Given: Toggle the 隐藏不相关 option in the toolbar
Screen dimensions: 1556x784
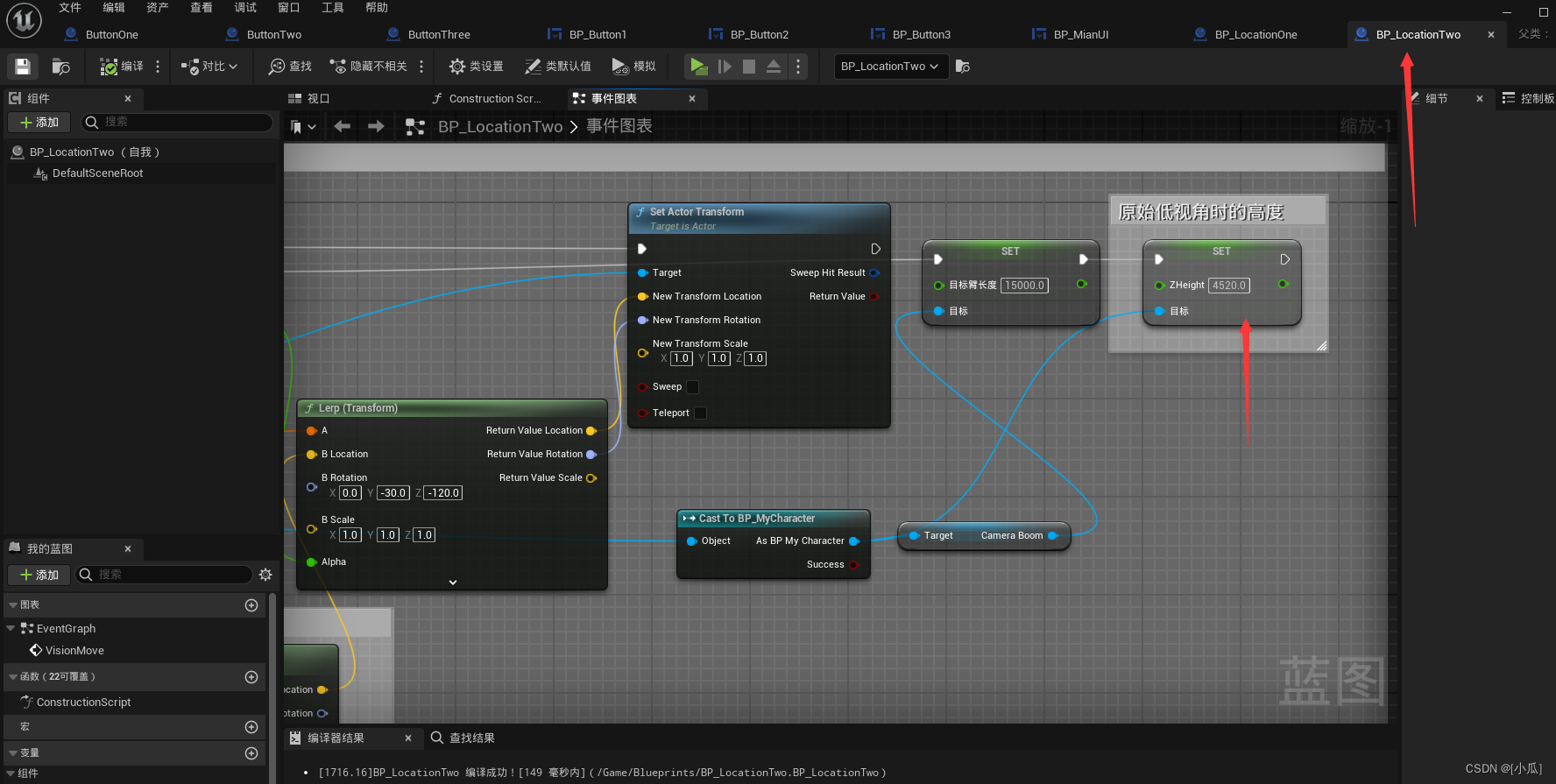Looking at the screenshot, I should [x=368, y=67].
